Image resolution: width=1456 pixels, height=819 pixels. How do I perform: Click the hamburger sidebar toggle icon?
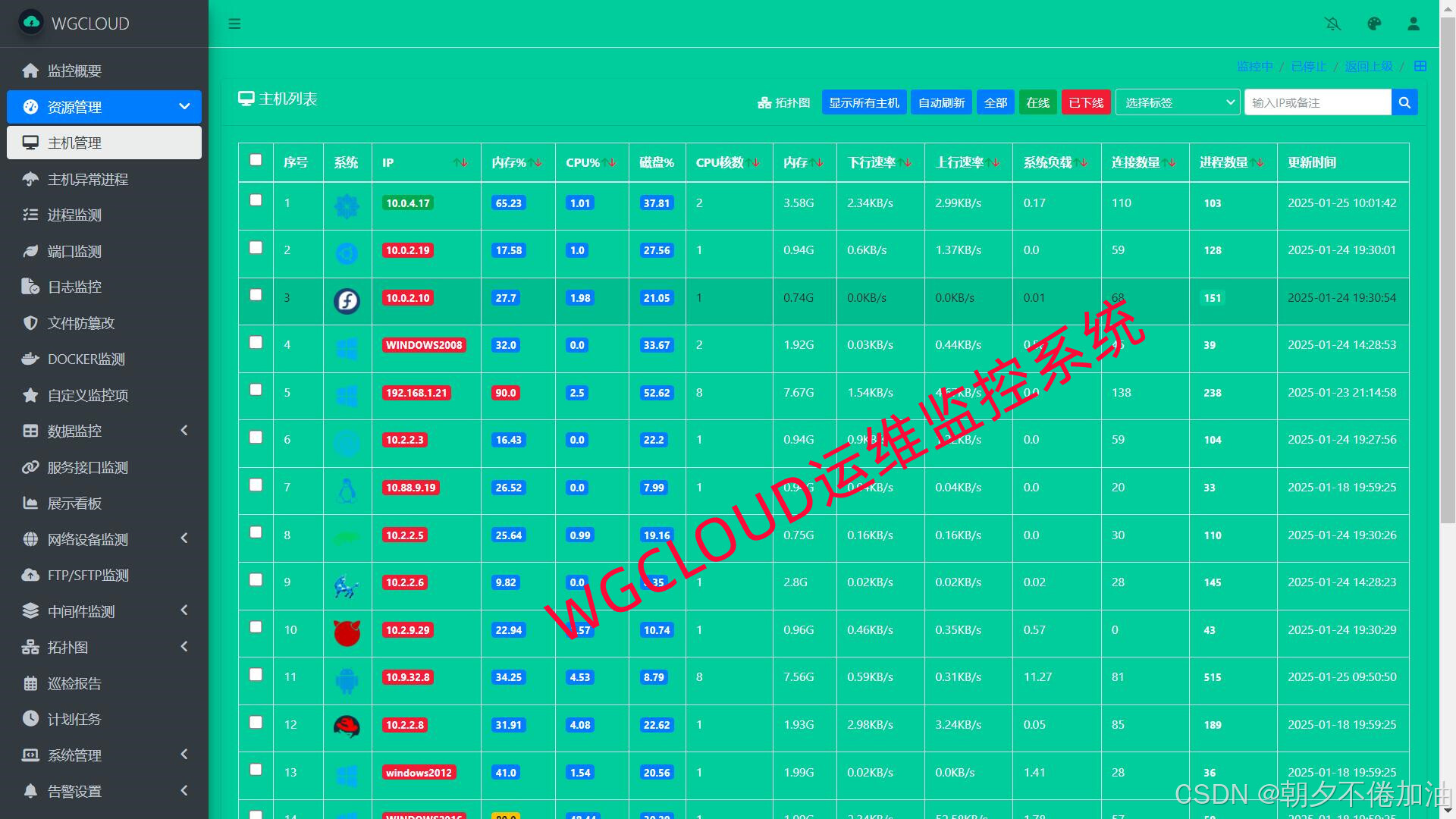coord(234,24)
